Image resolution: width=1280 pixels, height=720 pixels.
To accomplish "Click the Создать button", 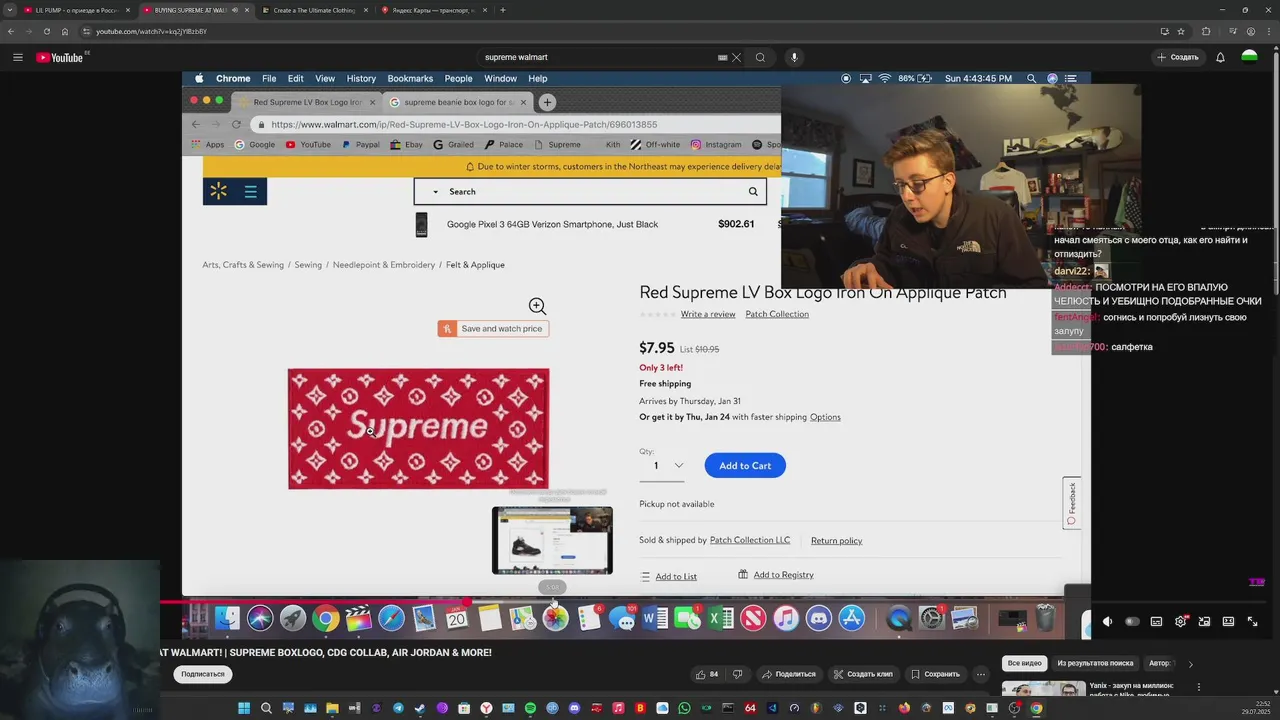I will pos(1178,57).
